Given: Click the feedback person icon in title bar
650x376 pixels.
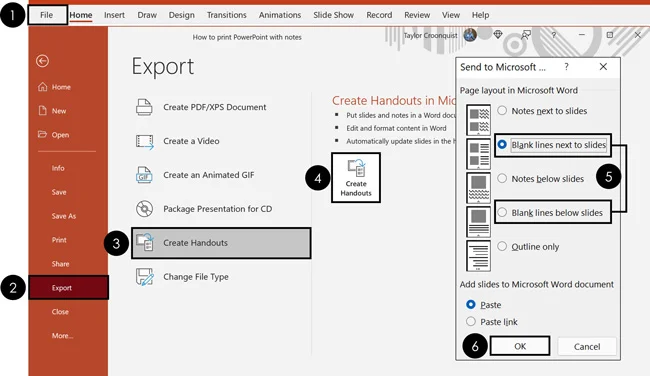Looking at the screenshot, I should [526, 35].
